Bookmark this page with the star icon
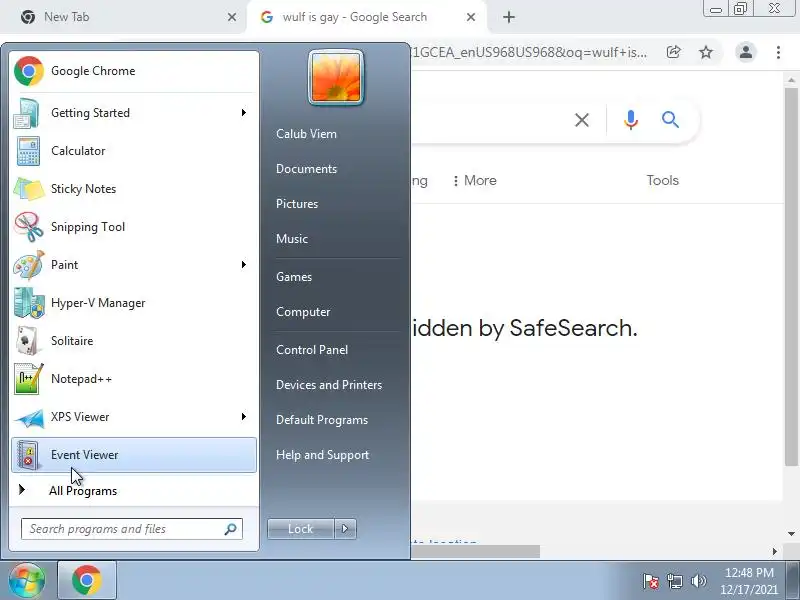800x600 pixels. (x=706, y=52)
